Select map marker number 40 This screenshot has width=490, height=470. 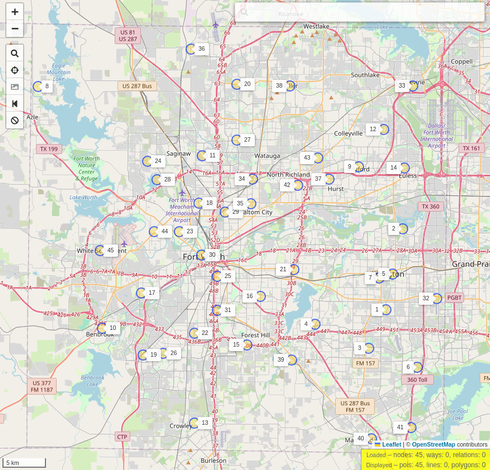(x=371, y=439)
